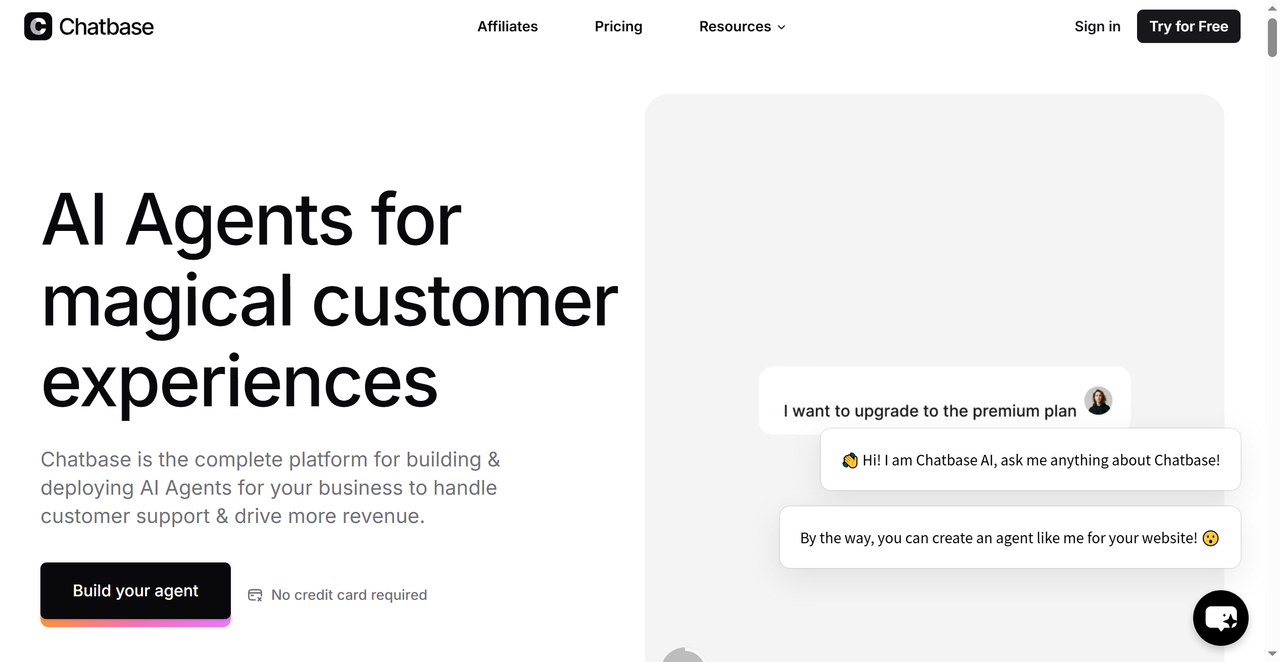Go to the Affiliates page
Image resolution: width=1280 pixels, height=662 pixels.
pyautogui.click(x=507, y=27)
